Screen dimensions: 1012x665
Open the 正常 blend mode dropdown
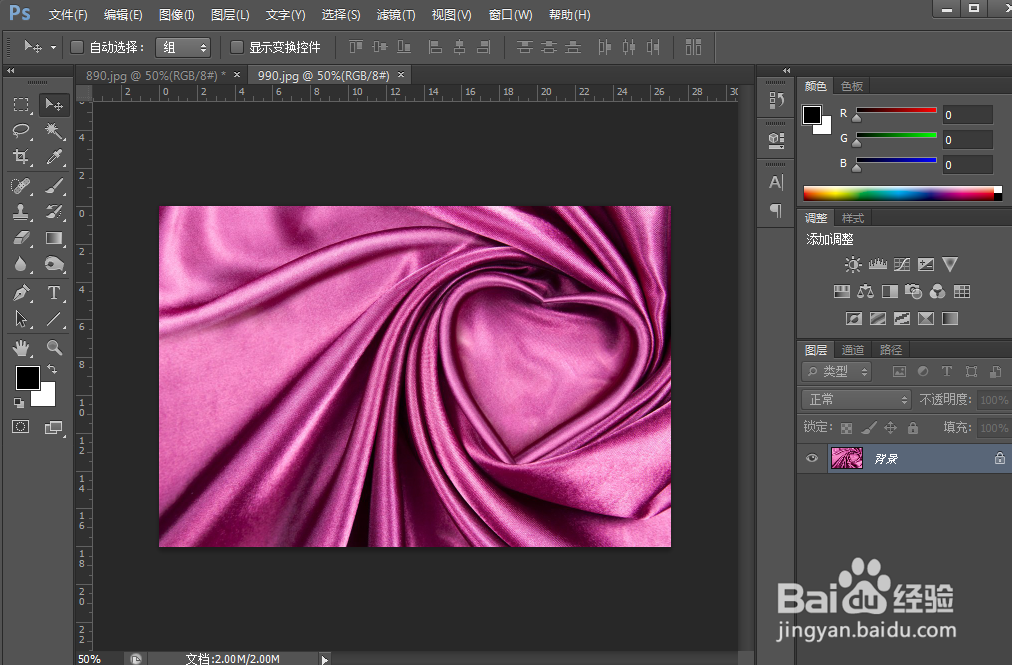point(856,400)
